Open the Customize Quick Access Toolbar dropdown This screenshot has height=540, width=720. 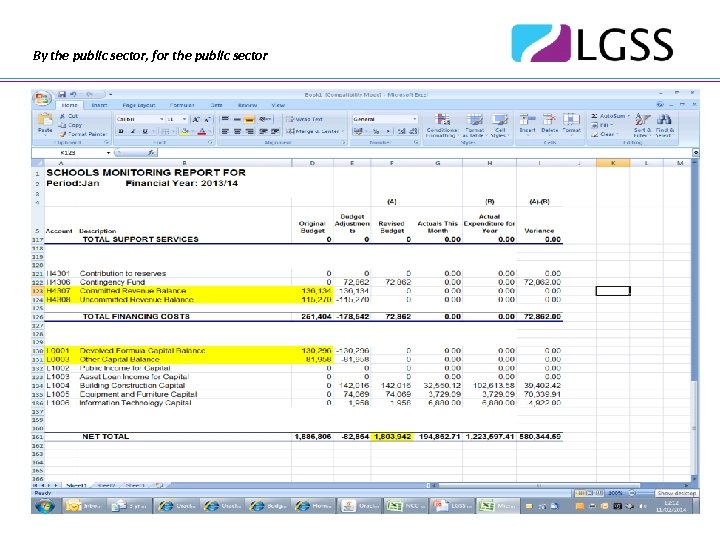coord(111,95)
